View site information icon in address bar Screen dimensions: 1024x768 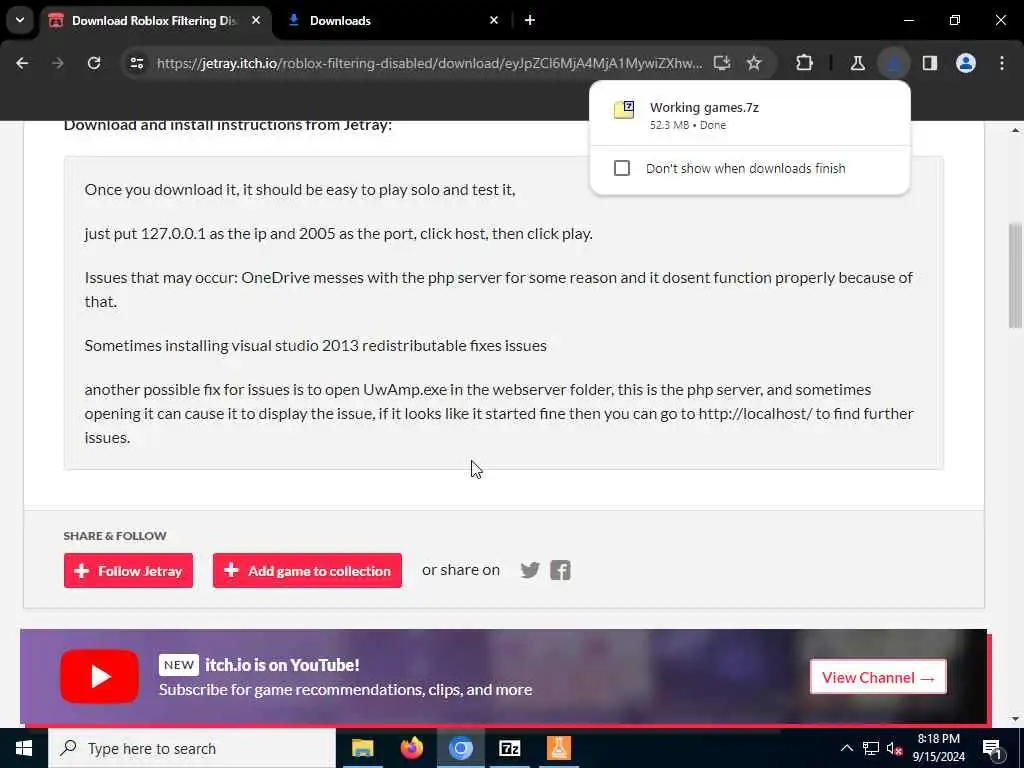coord(136,63)
